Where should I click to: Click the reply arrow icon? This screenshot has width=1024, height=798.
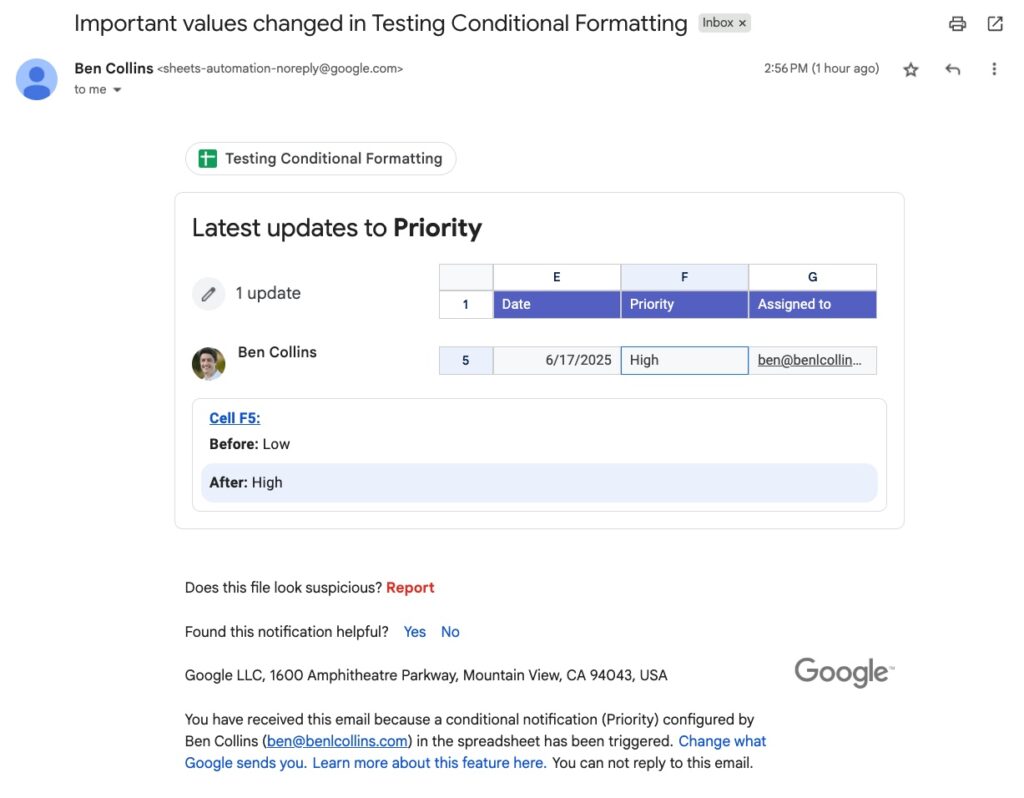(953, 69)
